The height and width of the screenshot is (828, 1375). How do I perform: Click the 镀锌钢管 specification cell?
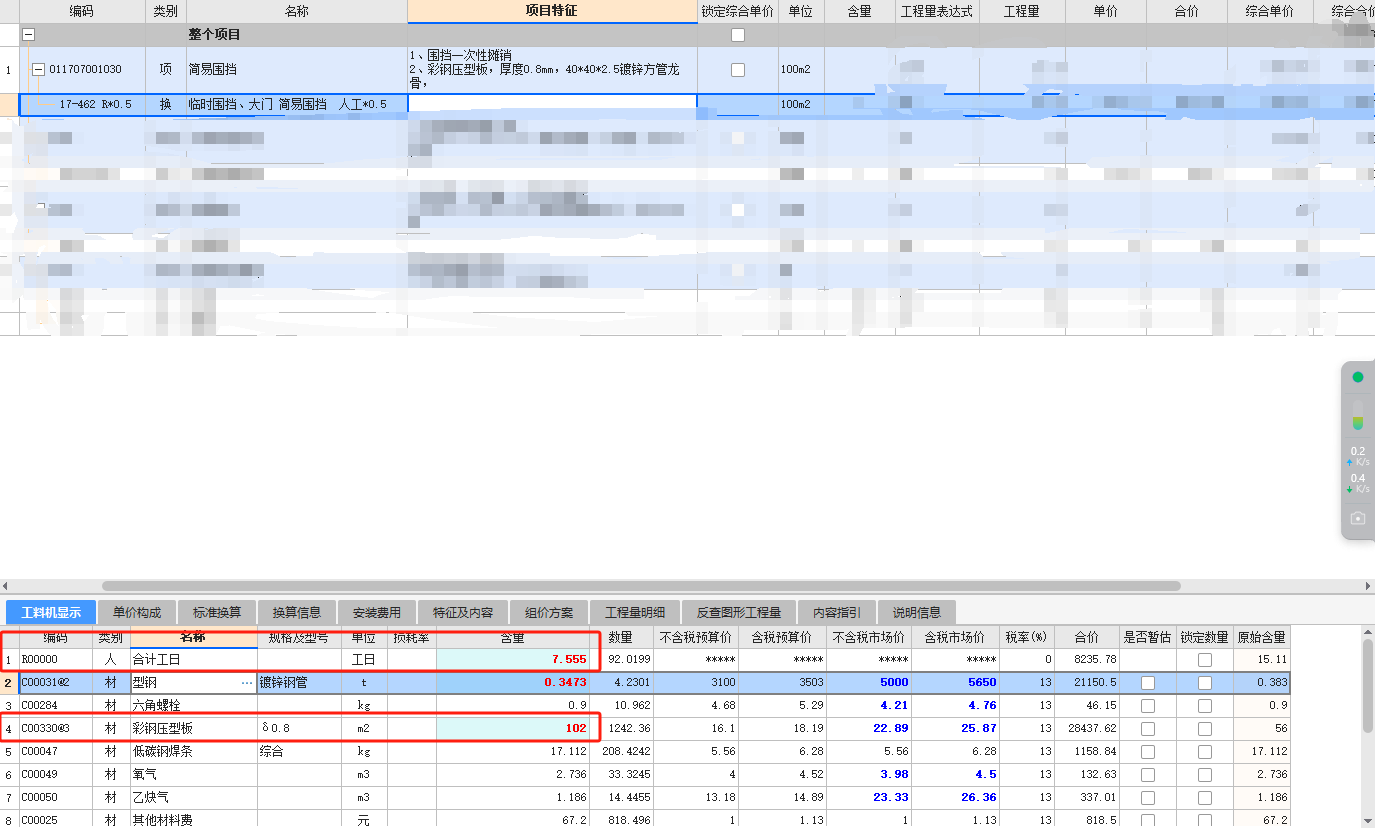tap(299, 683)
